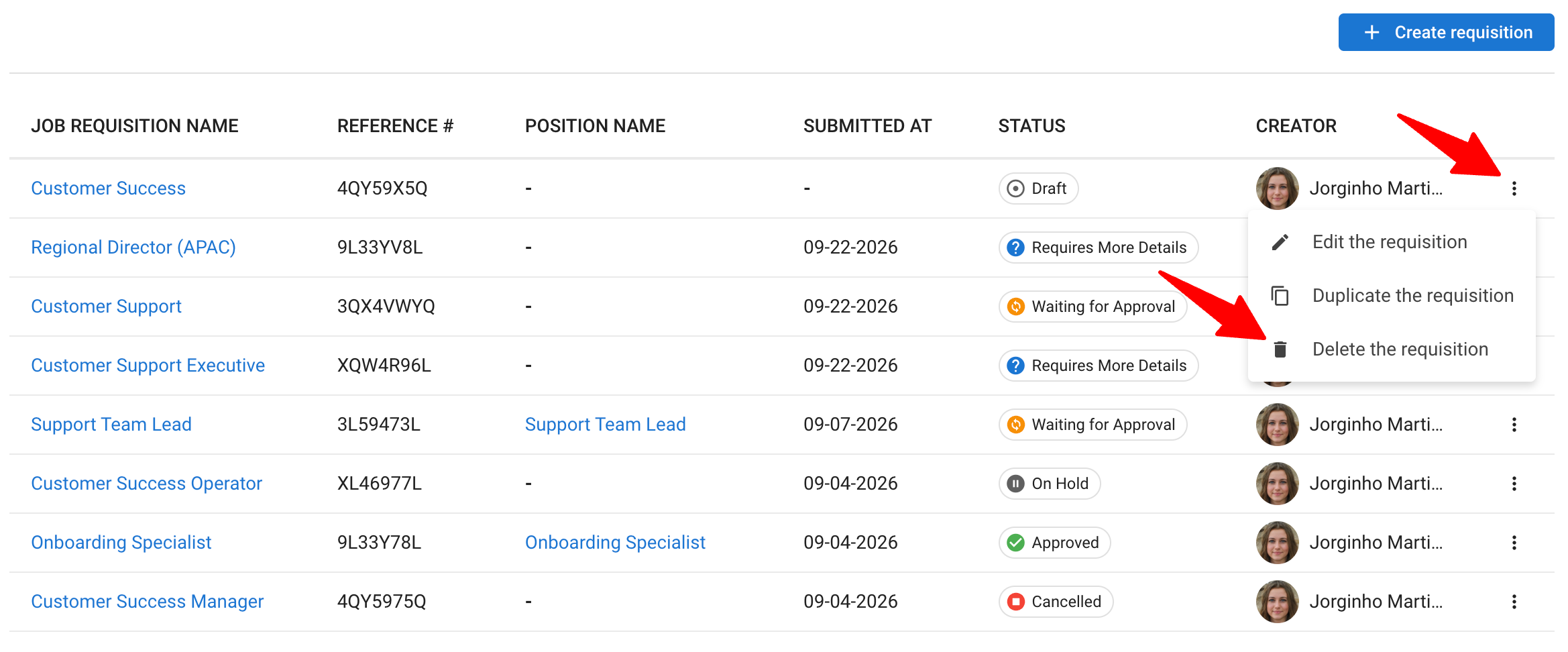Click the pause icon on On Hold

pyautogui.click(x=1016, y=484)
